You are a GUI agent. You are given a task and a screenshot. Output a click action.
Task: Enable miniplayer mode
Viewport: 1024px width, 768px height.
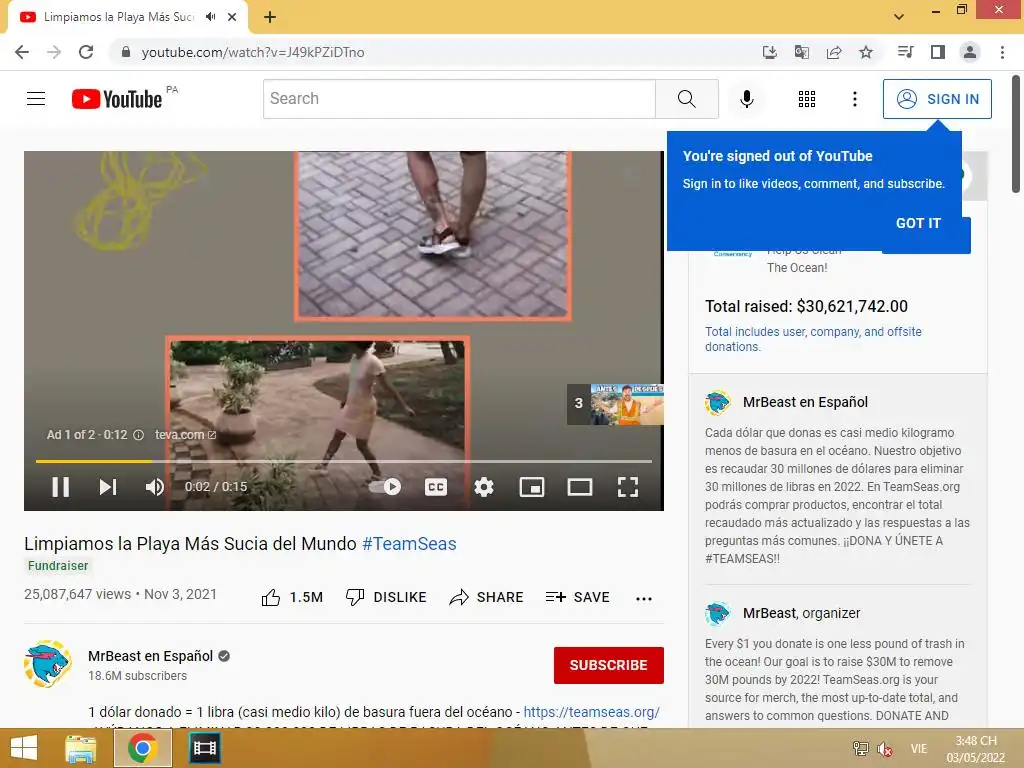click(532, 487)
